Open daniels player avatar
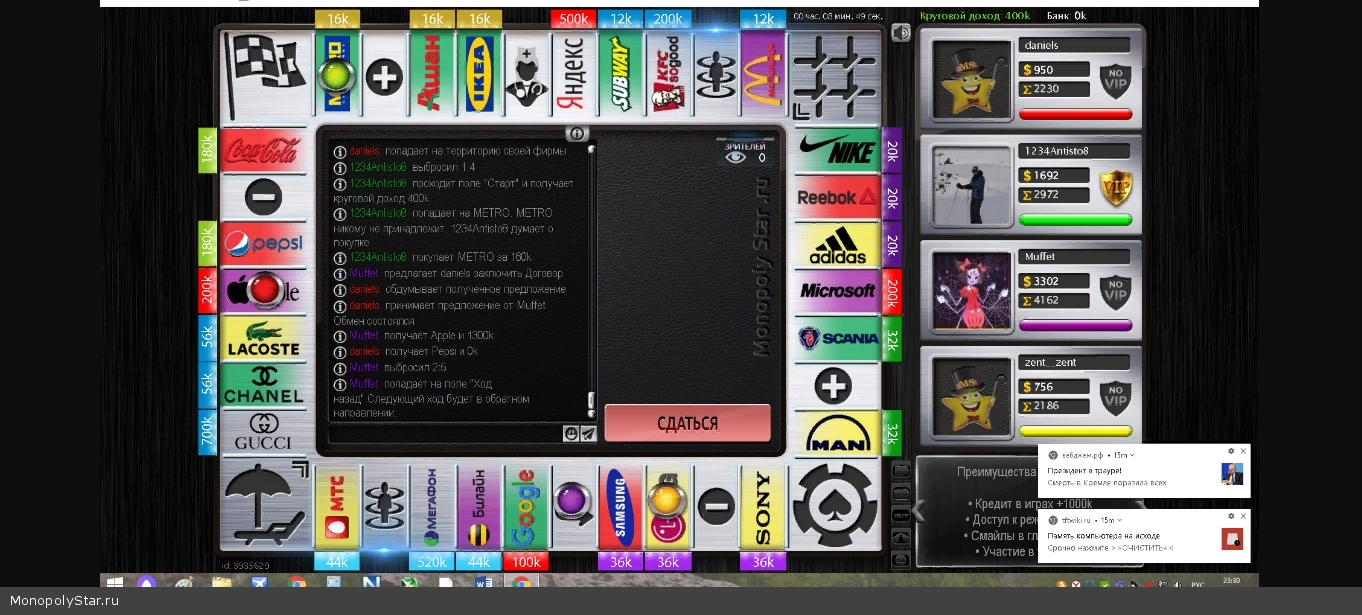 click(971, 79)
